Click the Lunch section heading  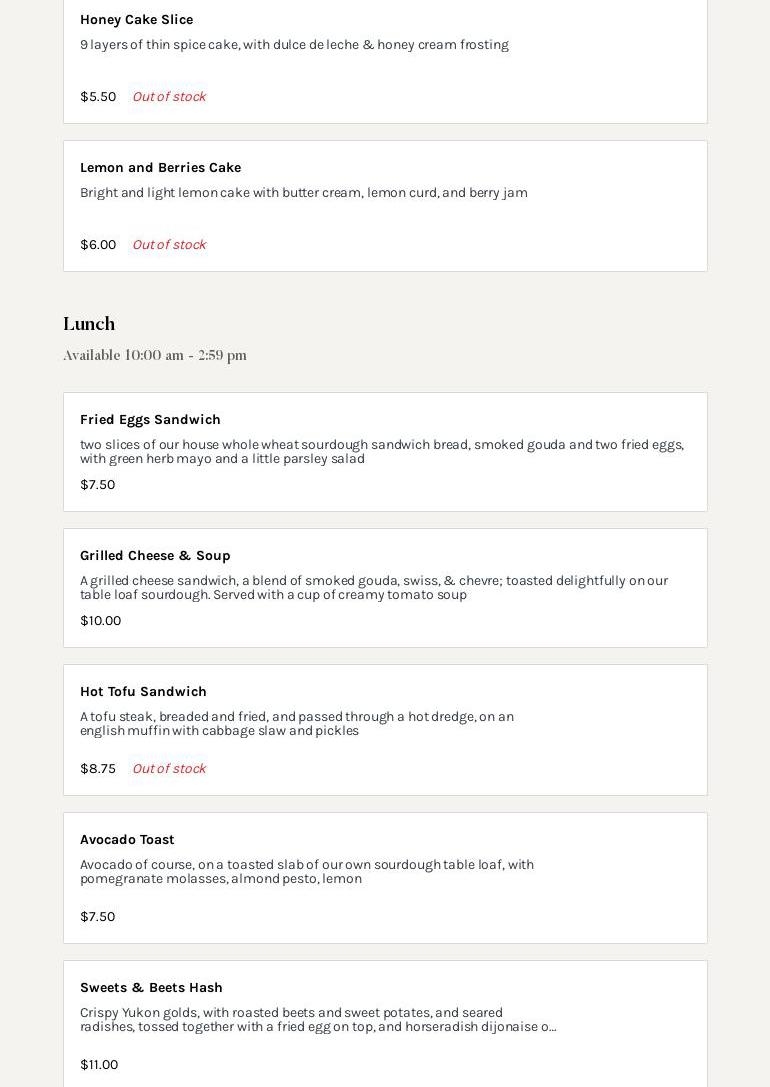tap(89, 323)
